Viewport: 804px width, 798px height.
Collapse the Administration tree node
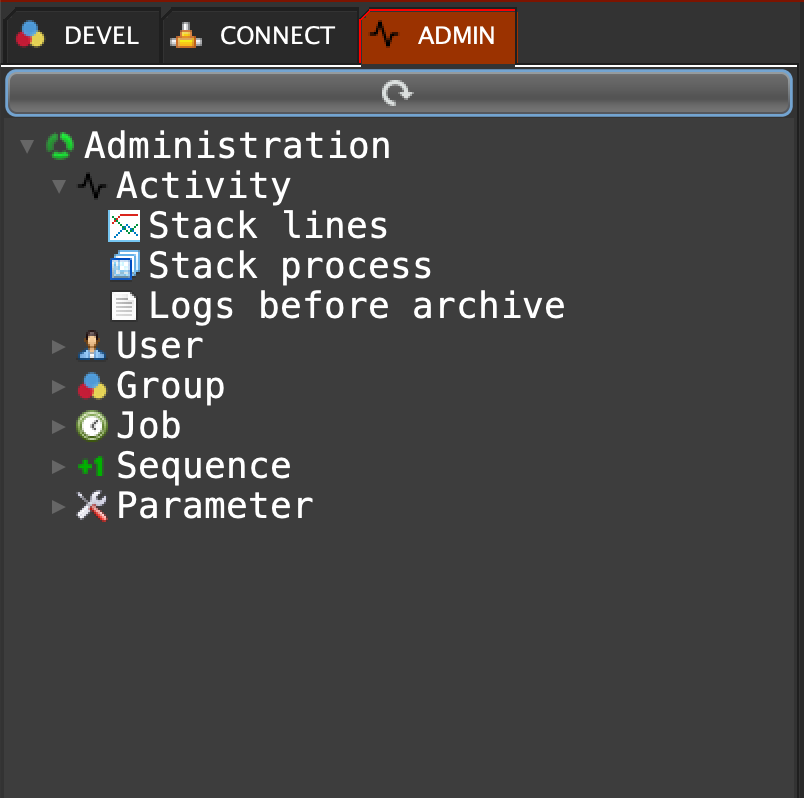point(27,147)
